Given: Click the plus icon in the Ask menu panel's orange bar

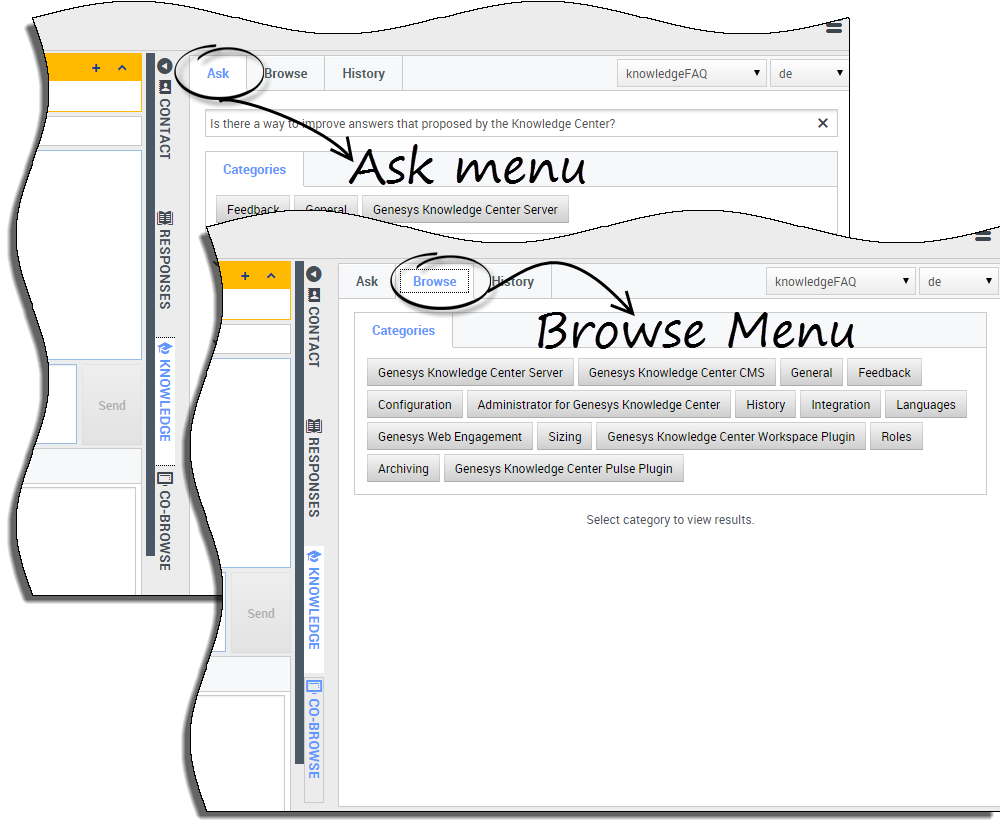Looking at the screenshot, I should pyautogui.click(x=96, y=68).
